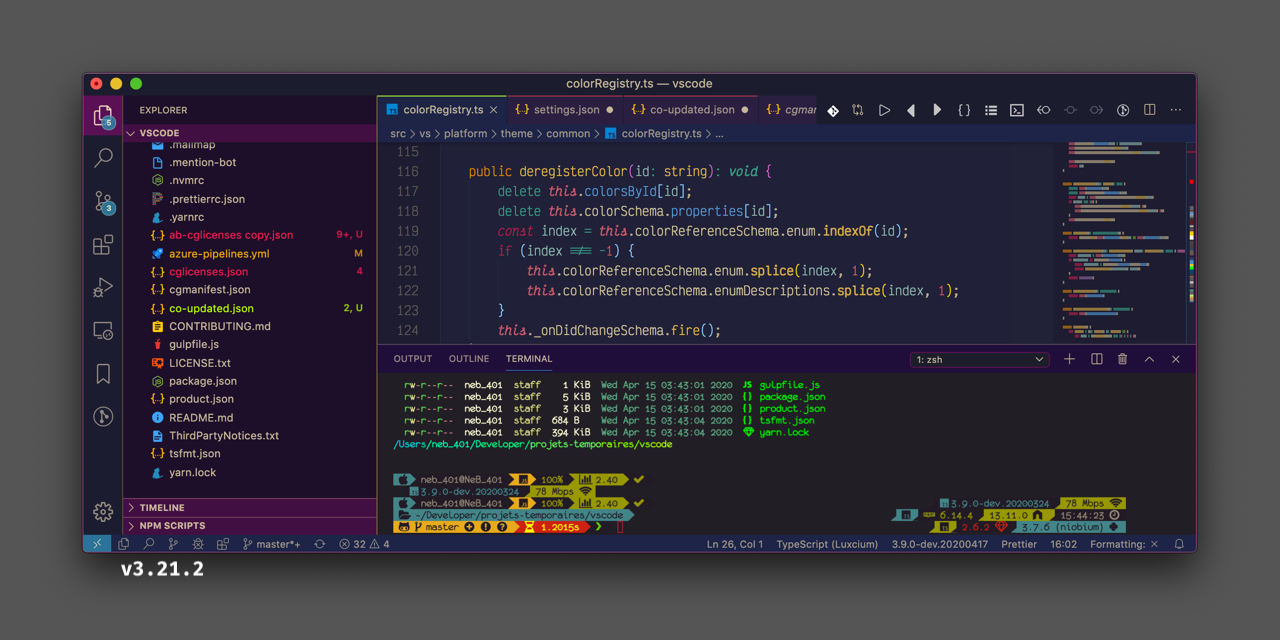Click the Run play icon in editor toolbar
The image size is (1280, 640).
[884, 110]
